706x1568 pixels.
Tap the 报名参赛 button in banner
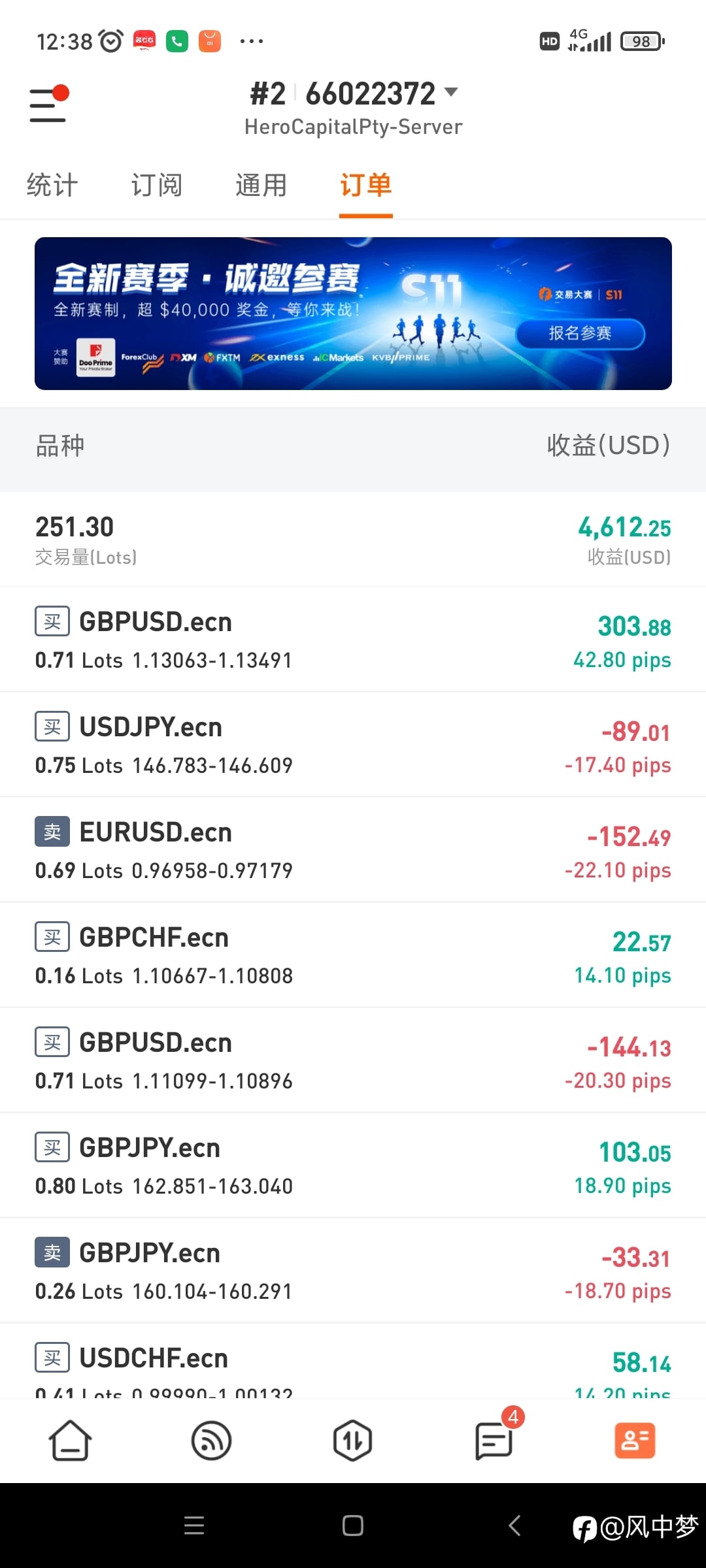[x=580, y=333]
